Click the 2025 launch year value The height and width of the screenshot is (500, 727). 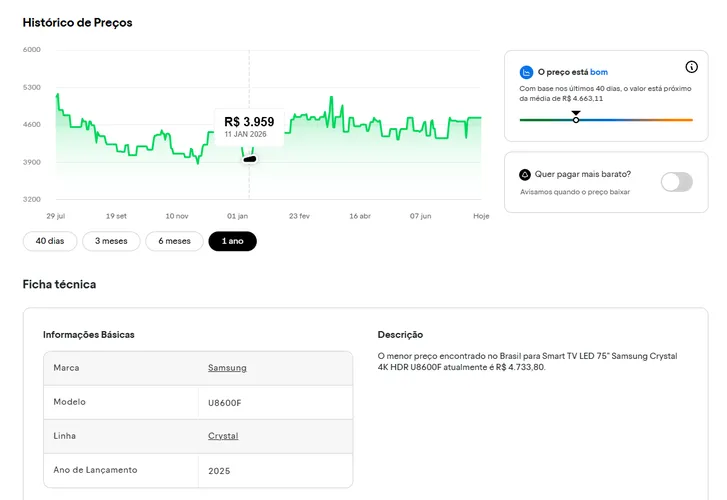click(219, 471)
